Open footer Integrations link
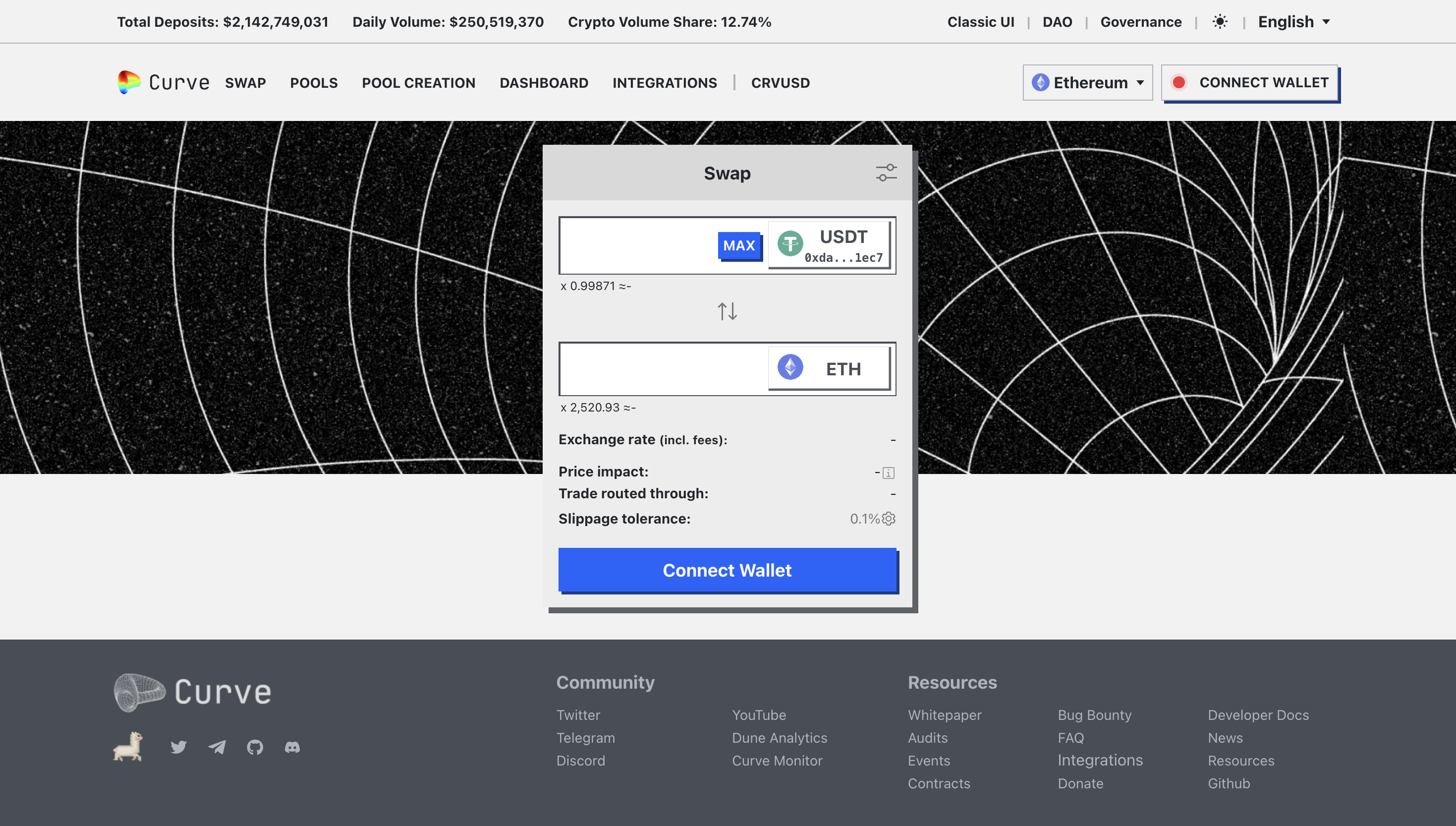The width and height of the screenshot is (1456, 826). [1100, 760]
